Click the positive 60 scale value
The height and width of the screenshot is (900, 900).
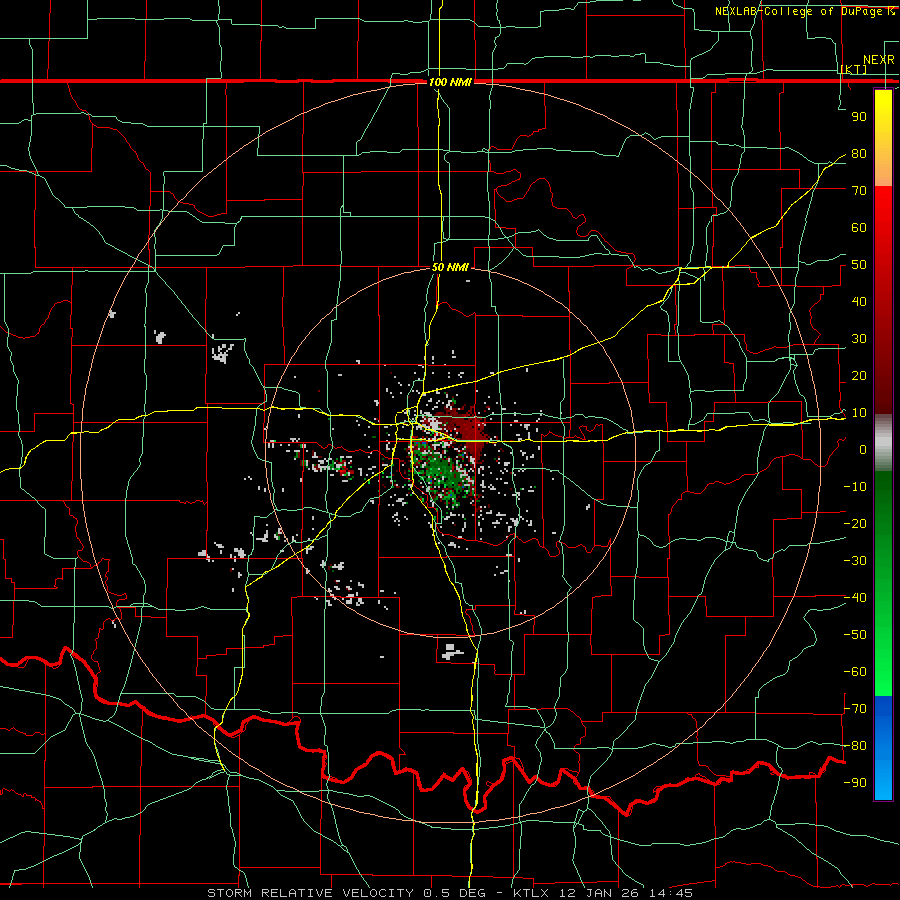(x=859, y=227)
